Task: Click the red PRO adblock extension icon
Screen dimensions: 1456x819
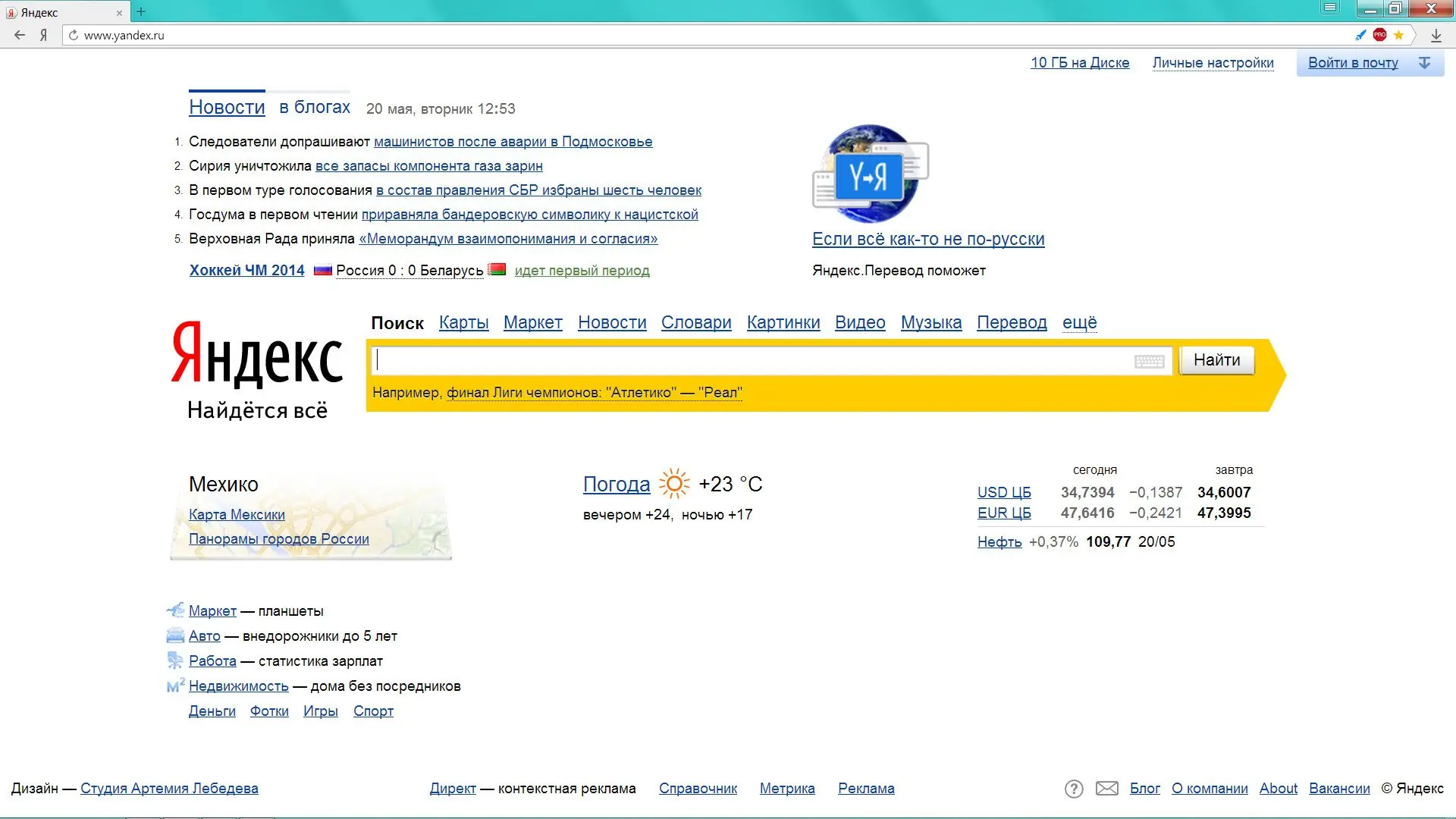Action: tap(1379, 35)
